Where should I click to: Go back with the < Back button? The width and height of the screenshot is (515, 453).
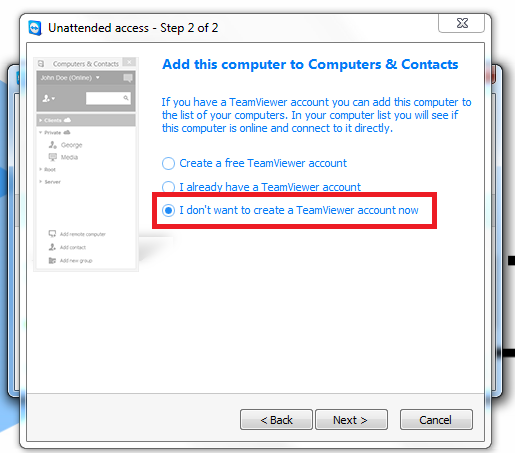[x=276, y=420]
